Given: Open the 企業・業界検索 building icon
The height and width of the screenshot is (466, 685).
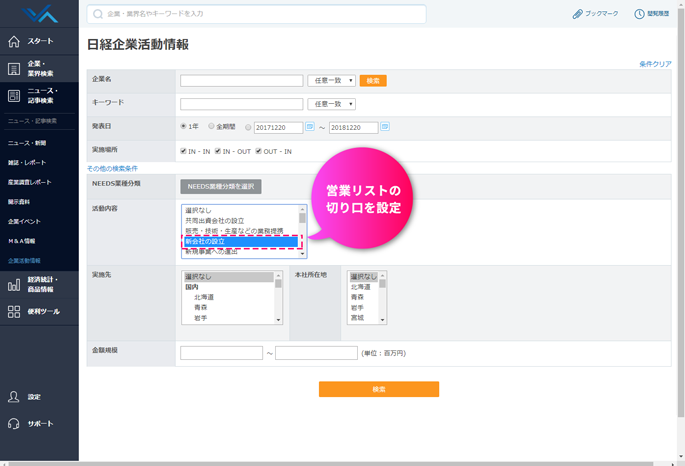Looking at the screenshot, I should pyautogui.click(x=14, y=69).
